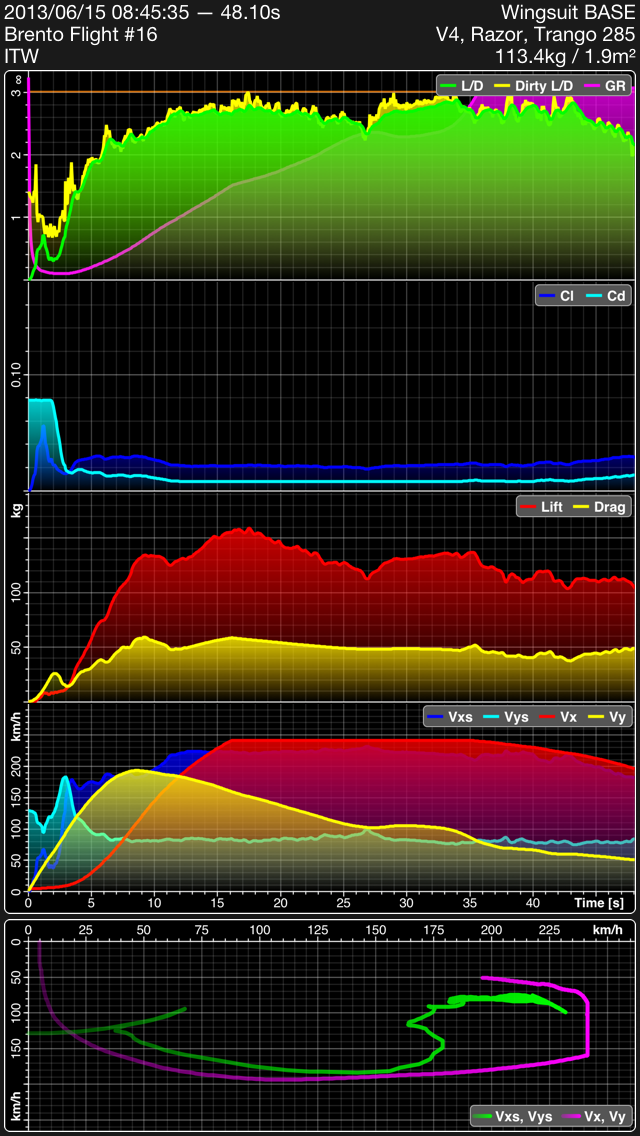Click the green L/D legend swatch
Viewport: 640px width, 1136px height.
(x=449, y=86)
